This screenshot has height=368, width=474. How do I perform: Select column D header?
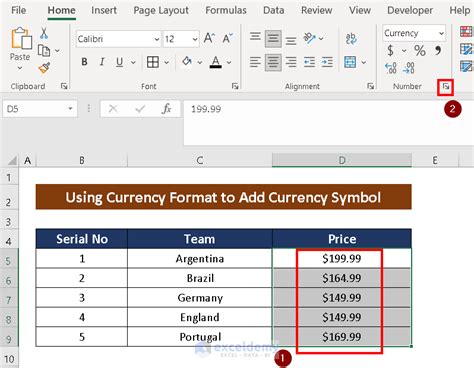[x=342, y=160]
